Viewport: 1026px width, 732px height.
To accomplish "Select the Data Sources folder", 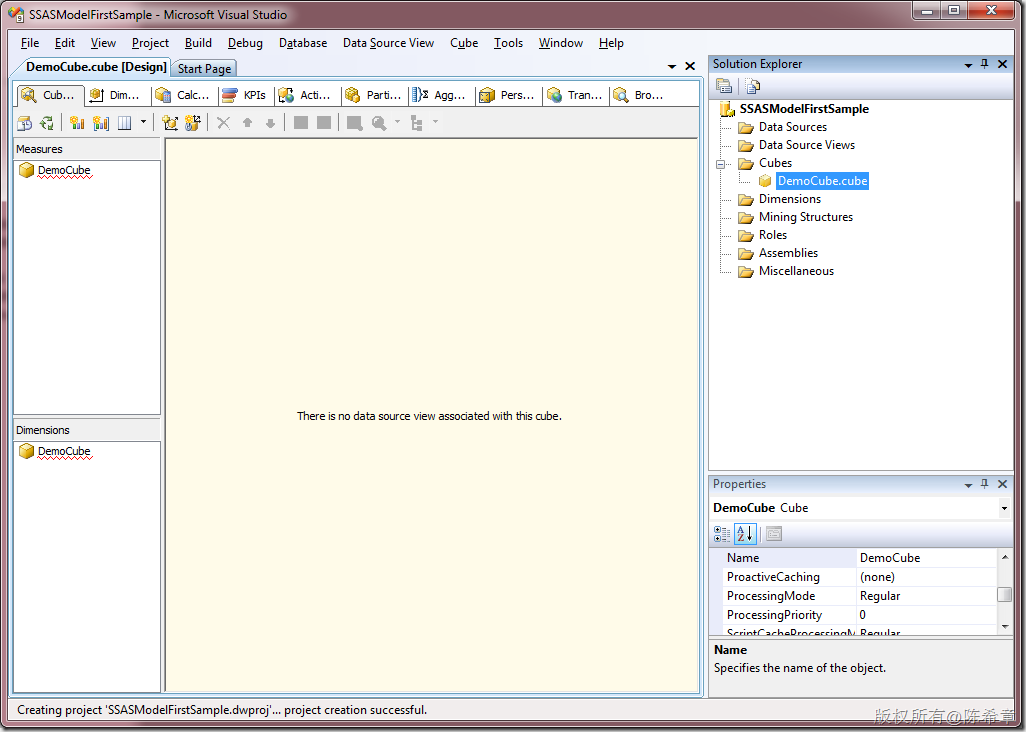I will 792,127.
